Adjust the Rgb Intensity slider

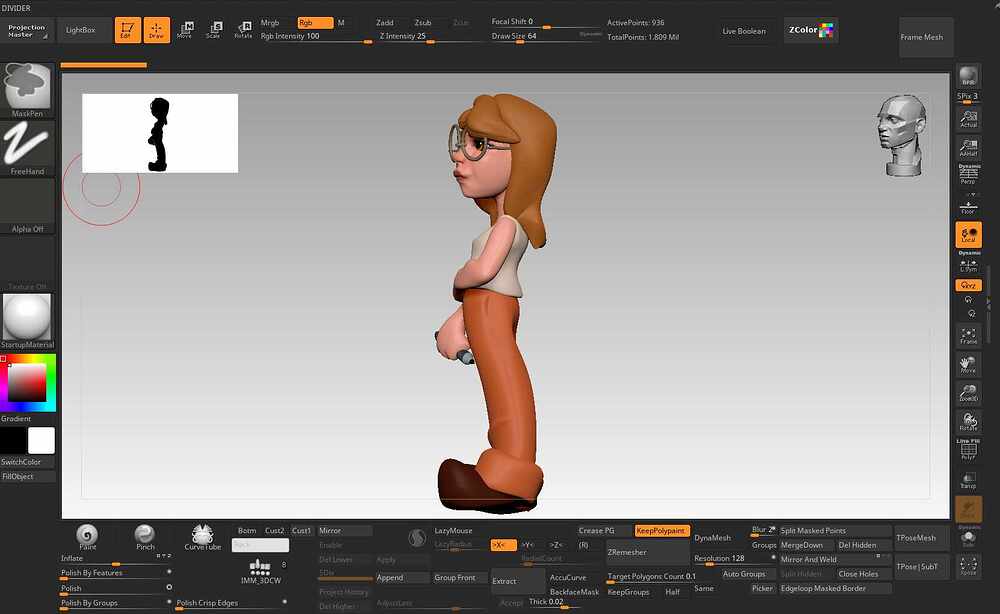coord(316,37)
